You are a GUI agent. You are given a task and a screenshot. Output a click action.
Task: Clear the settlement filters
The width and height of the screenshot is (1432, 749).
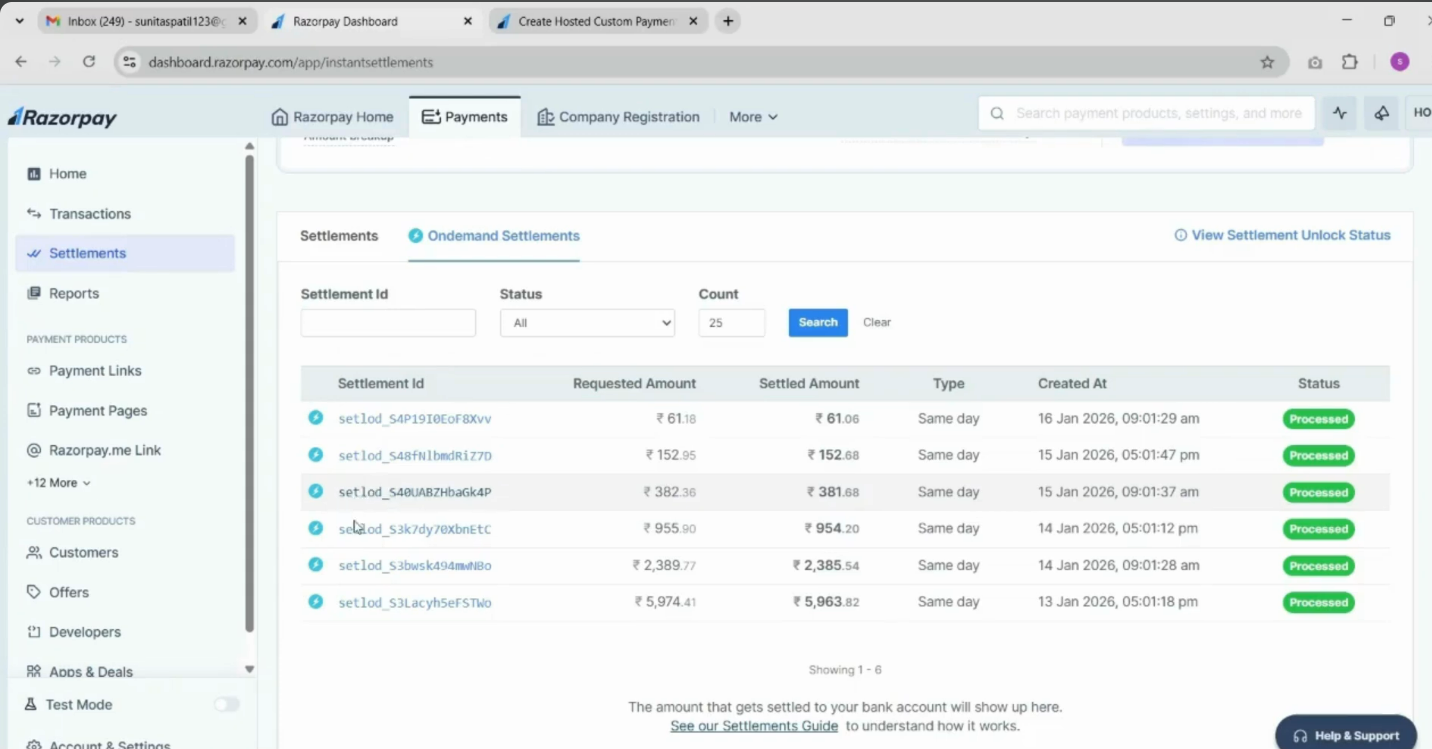tap(877, 322)
